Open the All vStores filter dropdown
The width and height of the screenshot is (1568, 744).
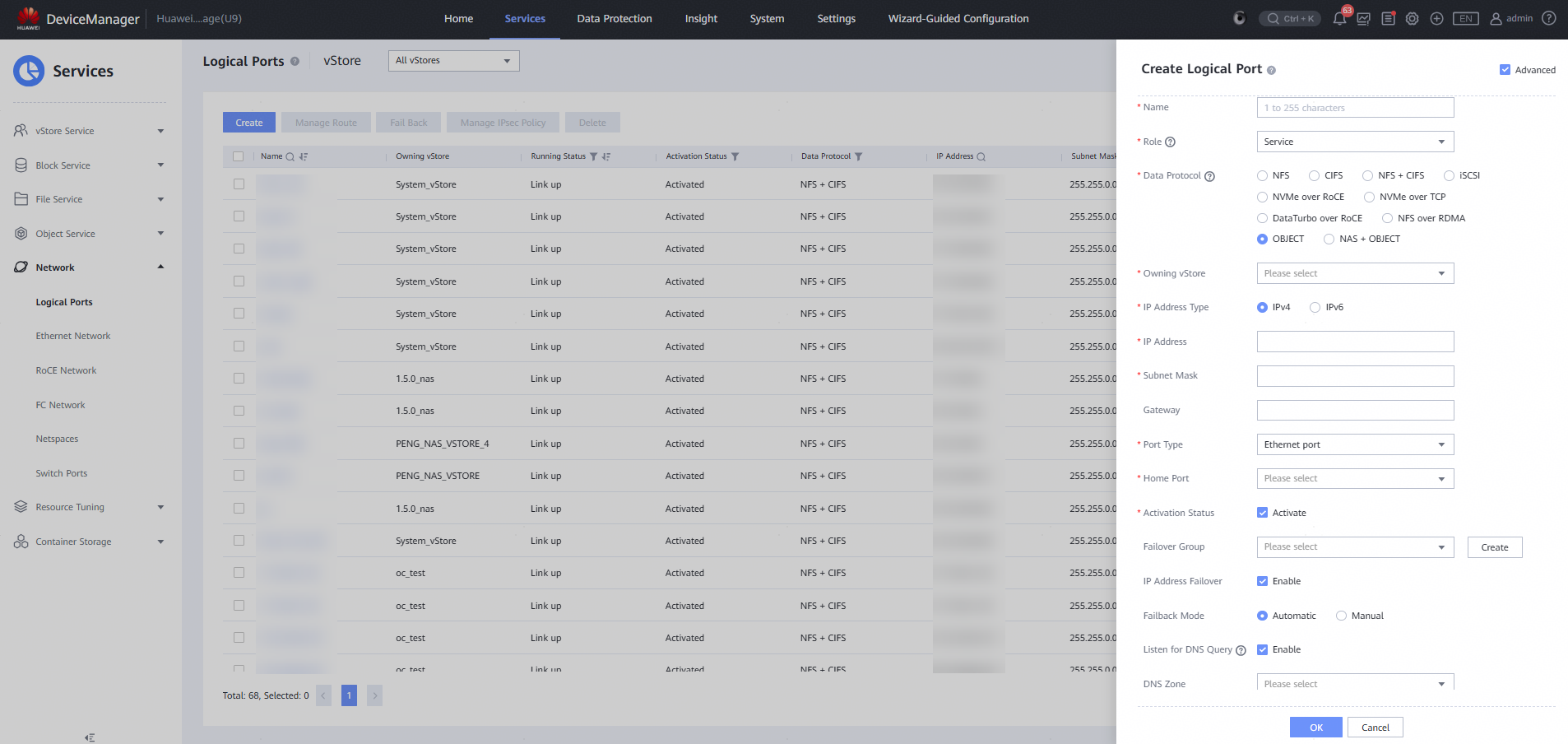pos(453,61)
